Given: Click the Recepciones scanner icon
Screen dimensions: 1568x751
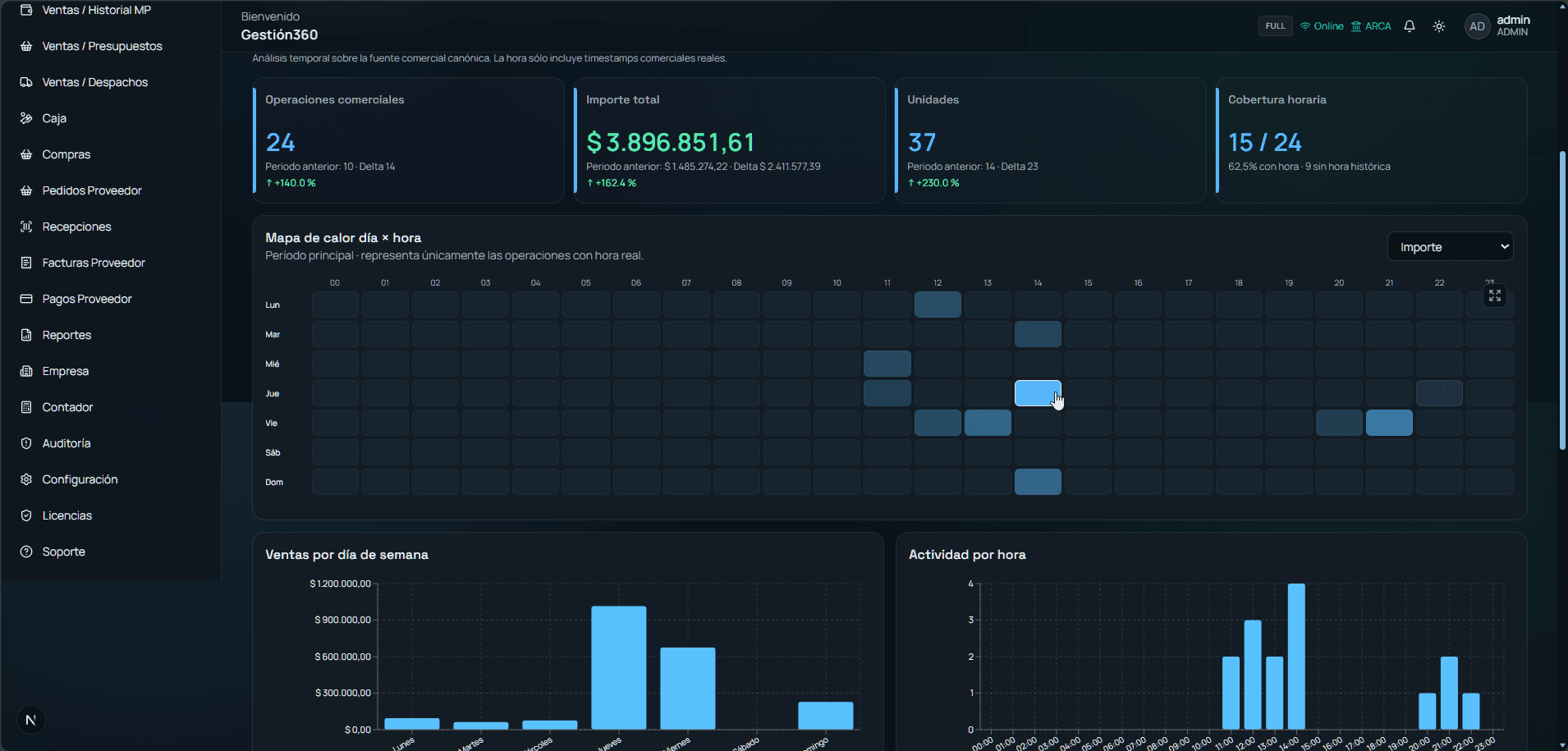Looking at the screenshot, I should click(26, 227).
